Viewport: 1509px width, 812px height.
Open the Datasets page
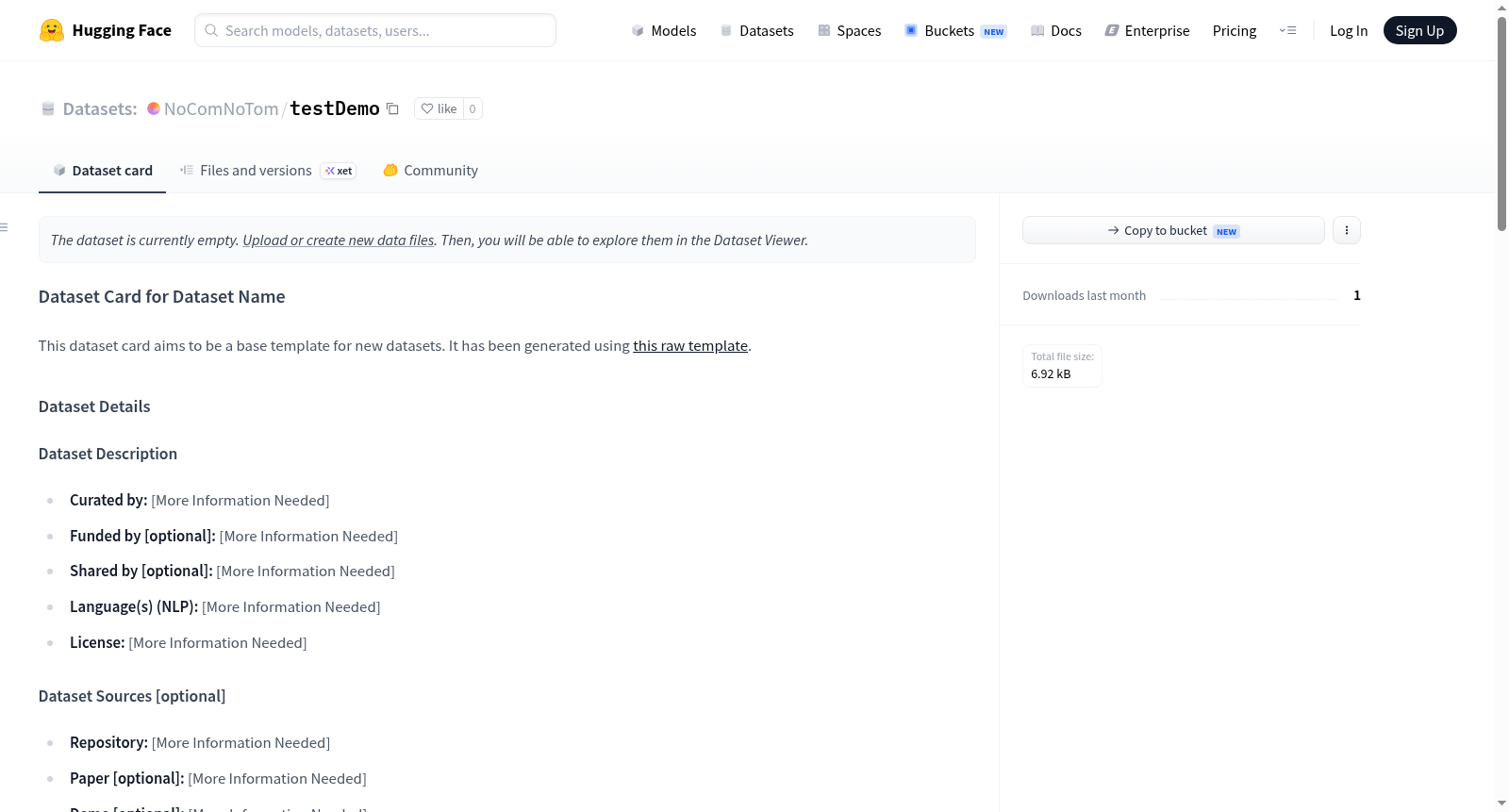[758, 30]
